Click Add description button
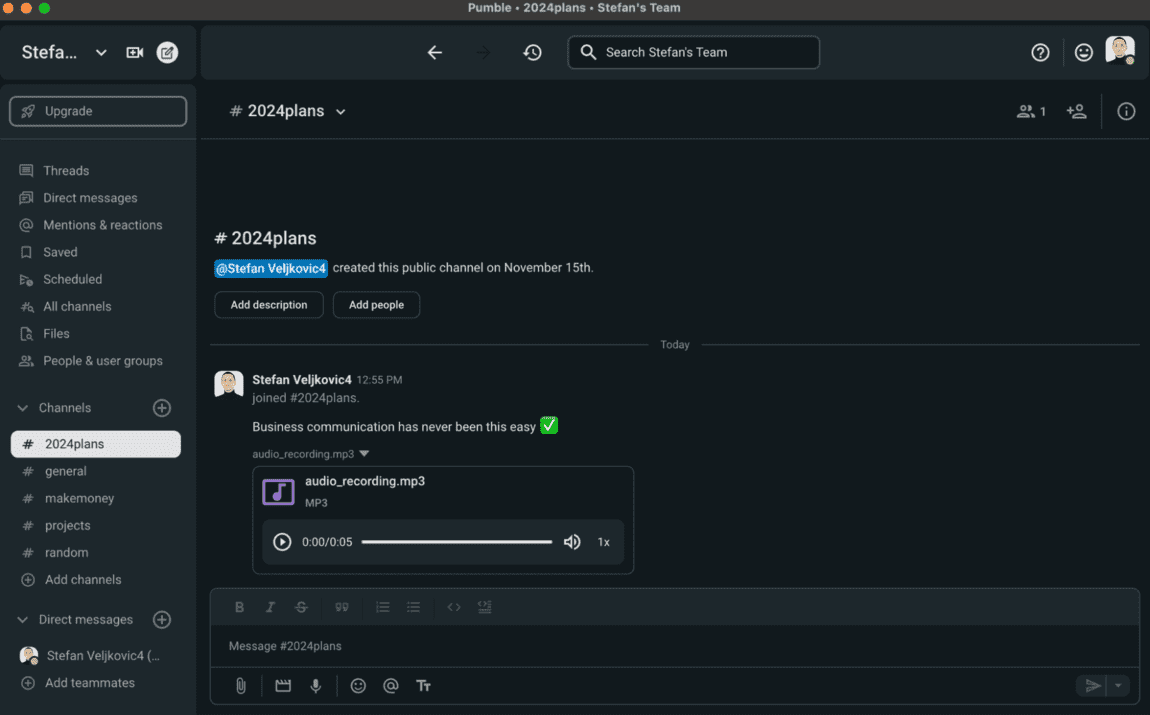 (x=268, y=305)
